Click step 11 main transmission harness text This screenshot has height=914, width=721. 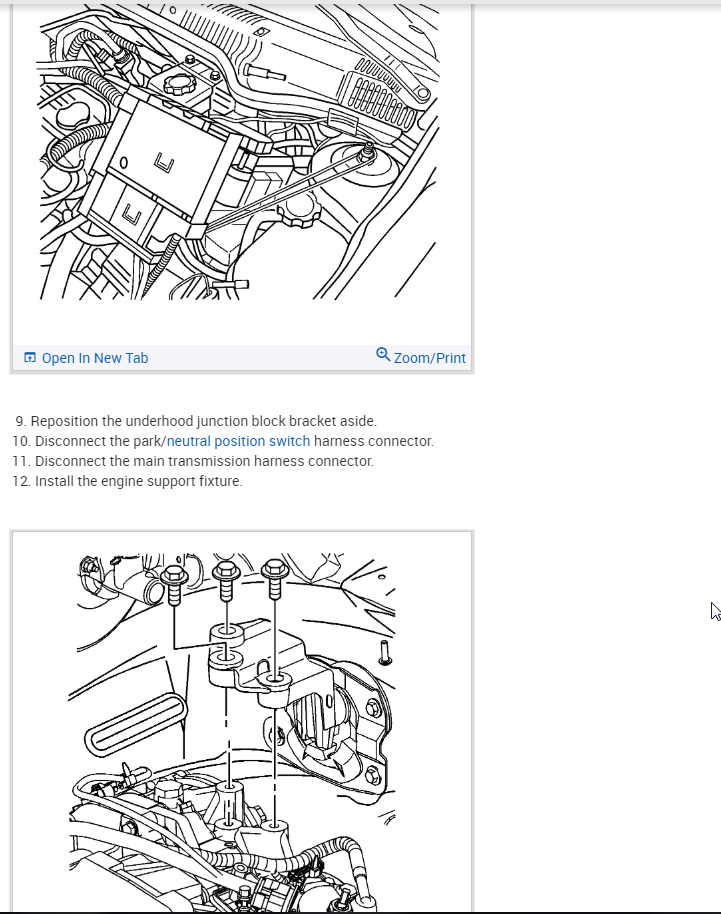tap(193, 461)
